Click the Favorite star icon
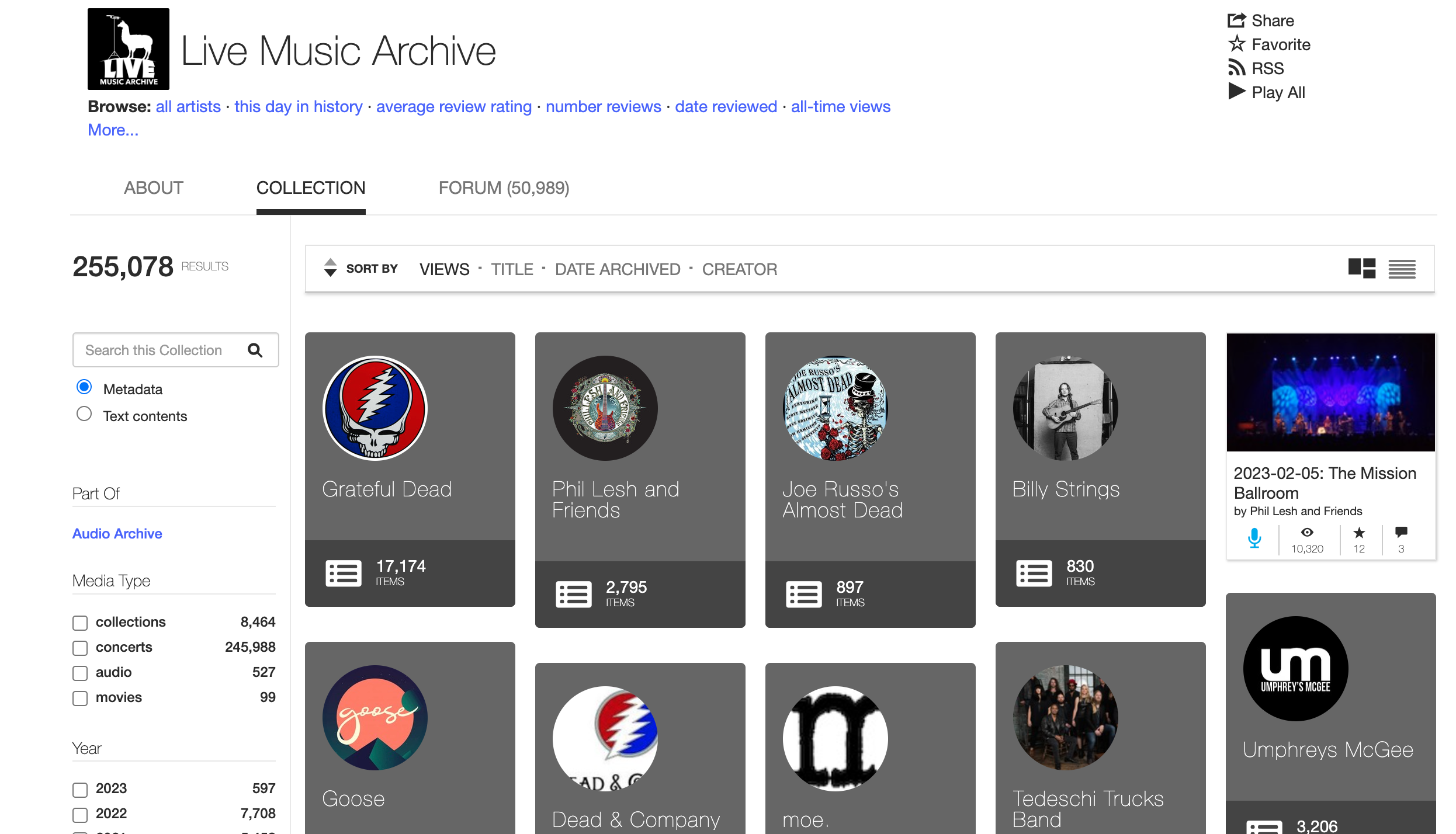Viewport: 1456px width, 834px height. click(1236, 44)
